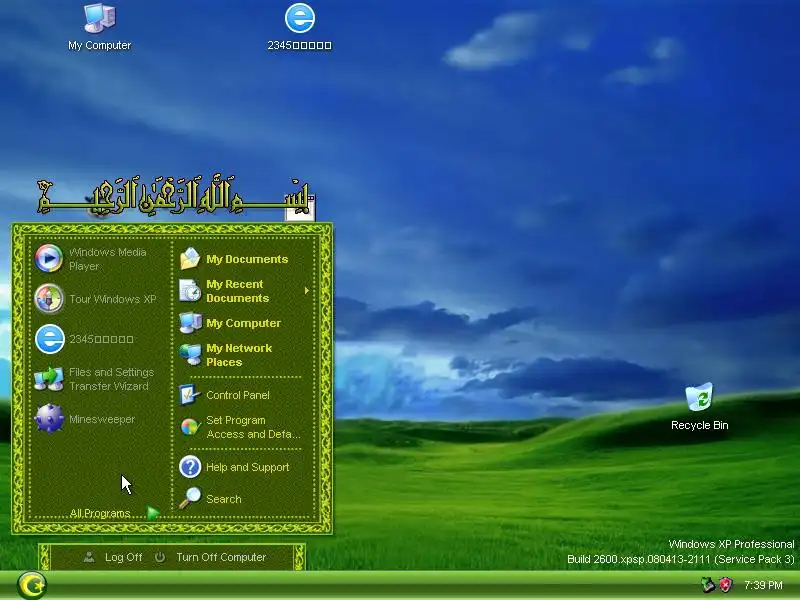Launch Windows Media Player from Start menu

coord(49,258)
